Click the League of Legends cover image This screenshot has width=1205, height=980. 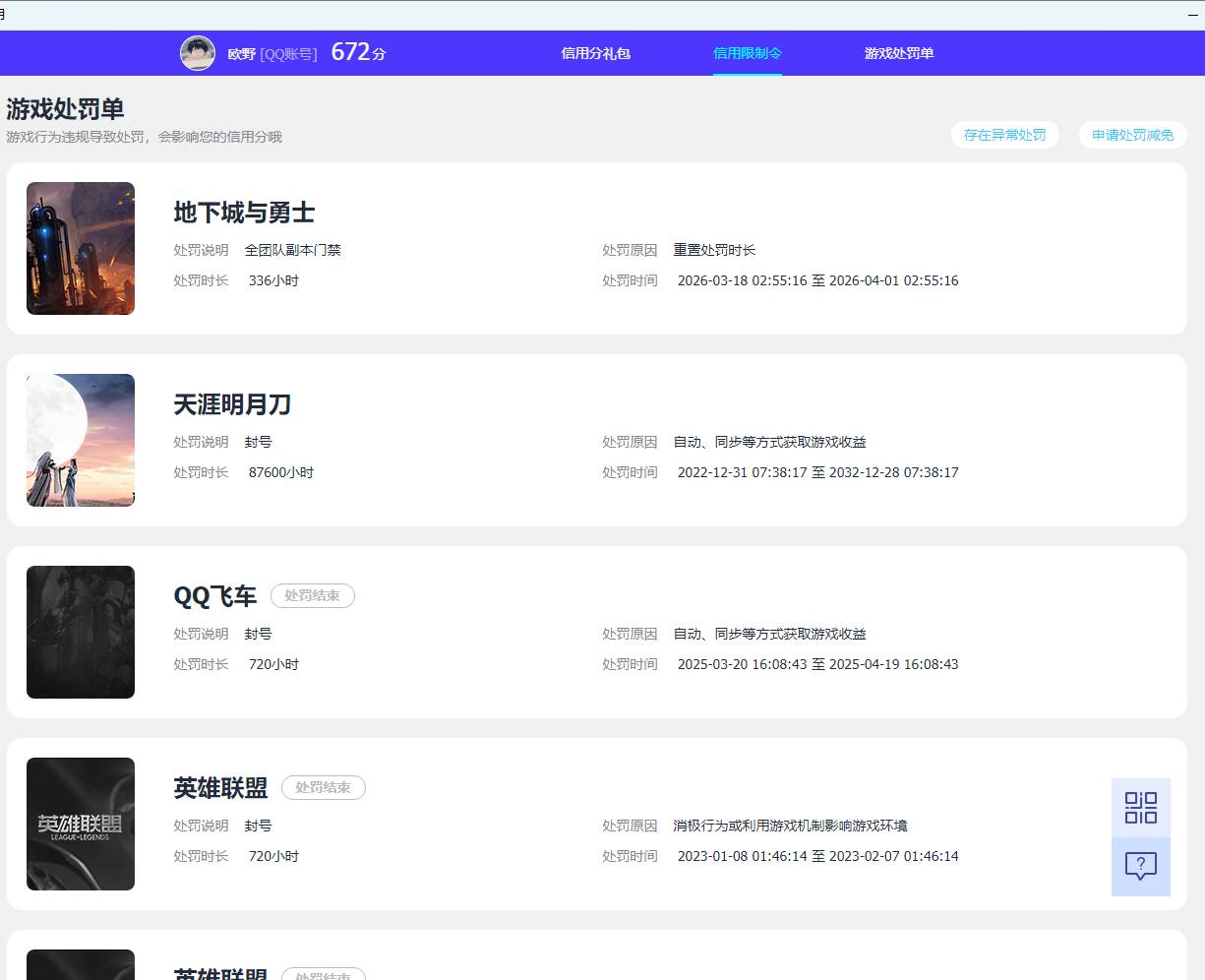pos(81,824)
